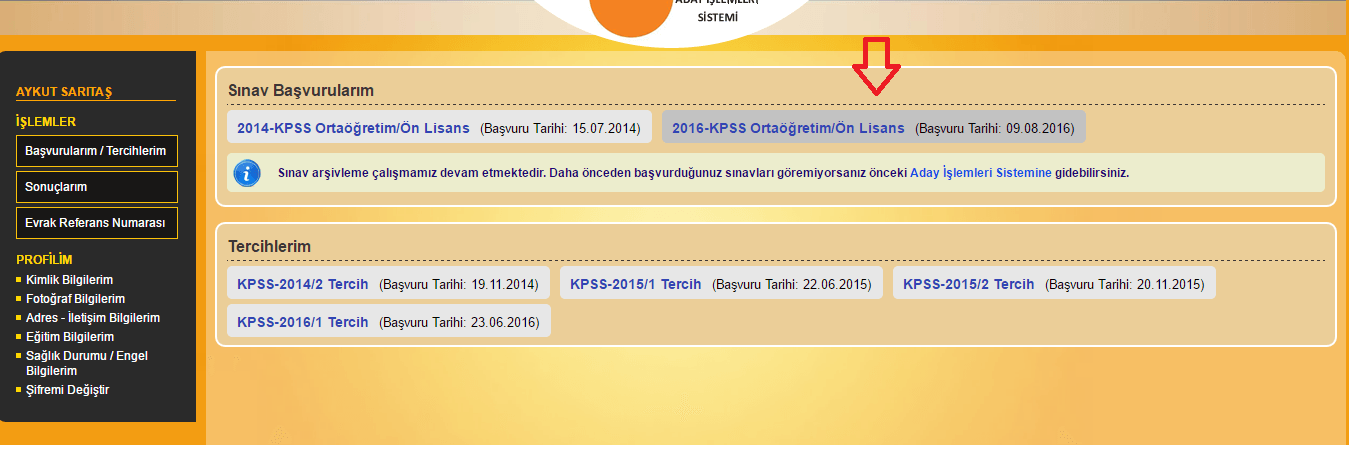The height and width of the screenshot is (460, 1349).
Task: Click the date text 19.11.2014
Action: pyautogui.click(x=503, y=285)
